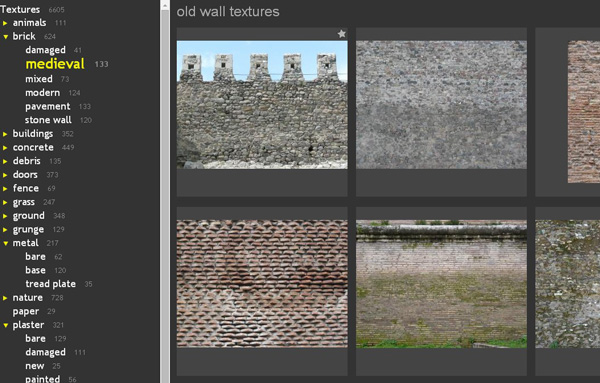
Task: Open the stone wall subcategory
Action: pyautogui.click(x=48, y=120)
